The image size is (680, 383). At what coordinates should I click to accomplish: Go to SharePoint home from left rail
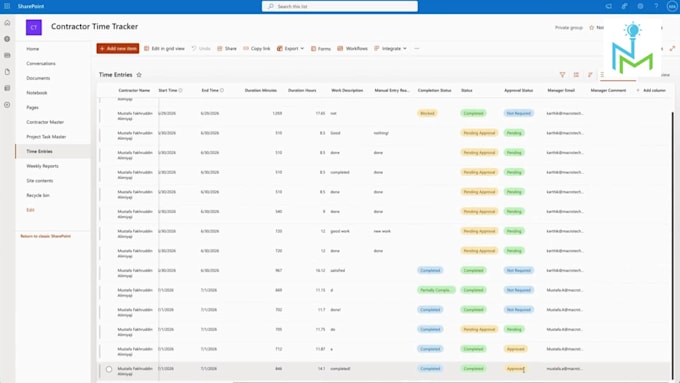7,23
